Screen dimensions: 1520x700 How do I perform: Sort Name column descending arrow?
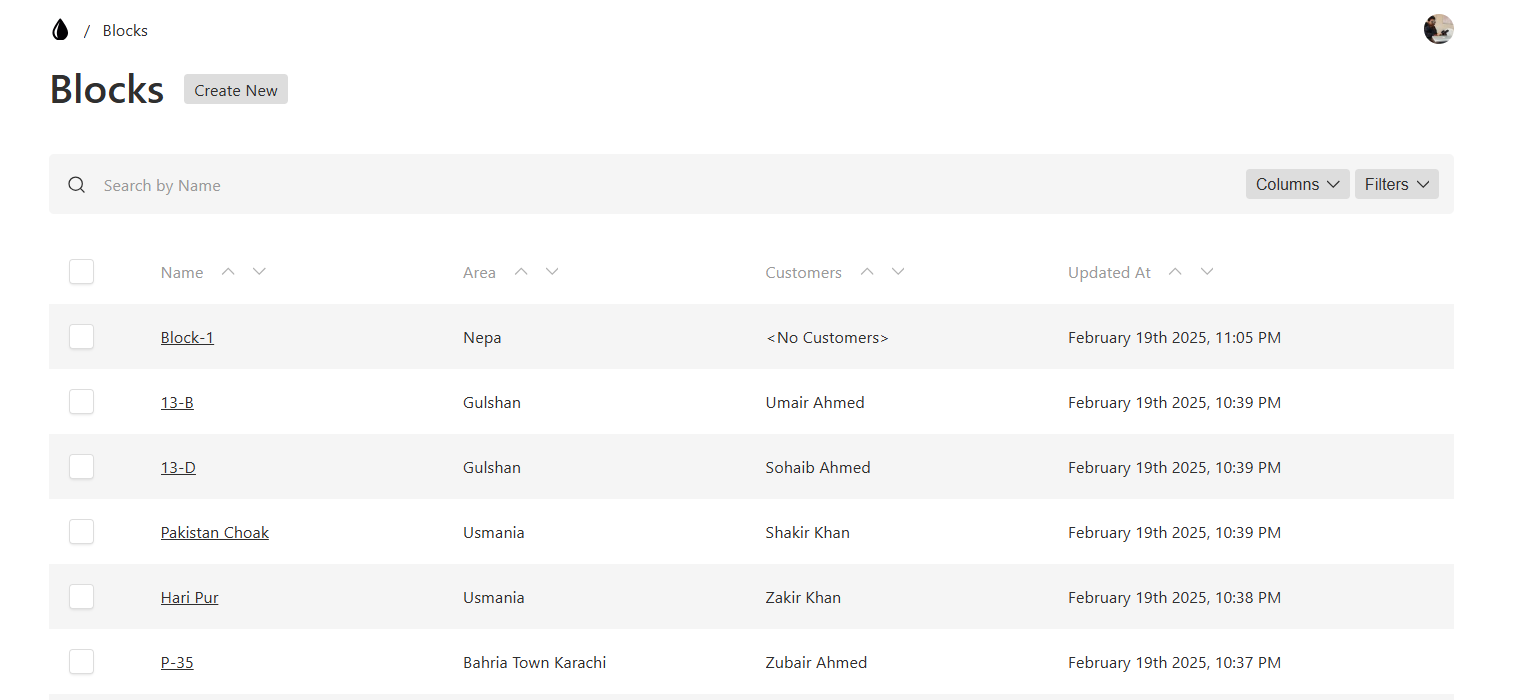pos(260,271)
